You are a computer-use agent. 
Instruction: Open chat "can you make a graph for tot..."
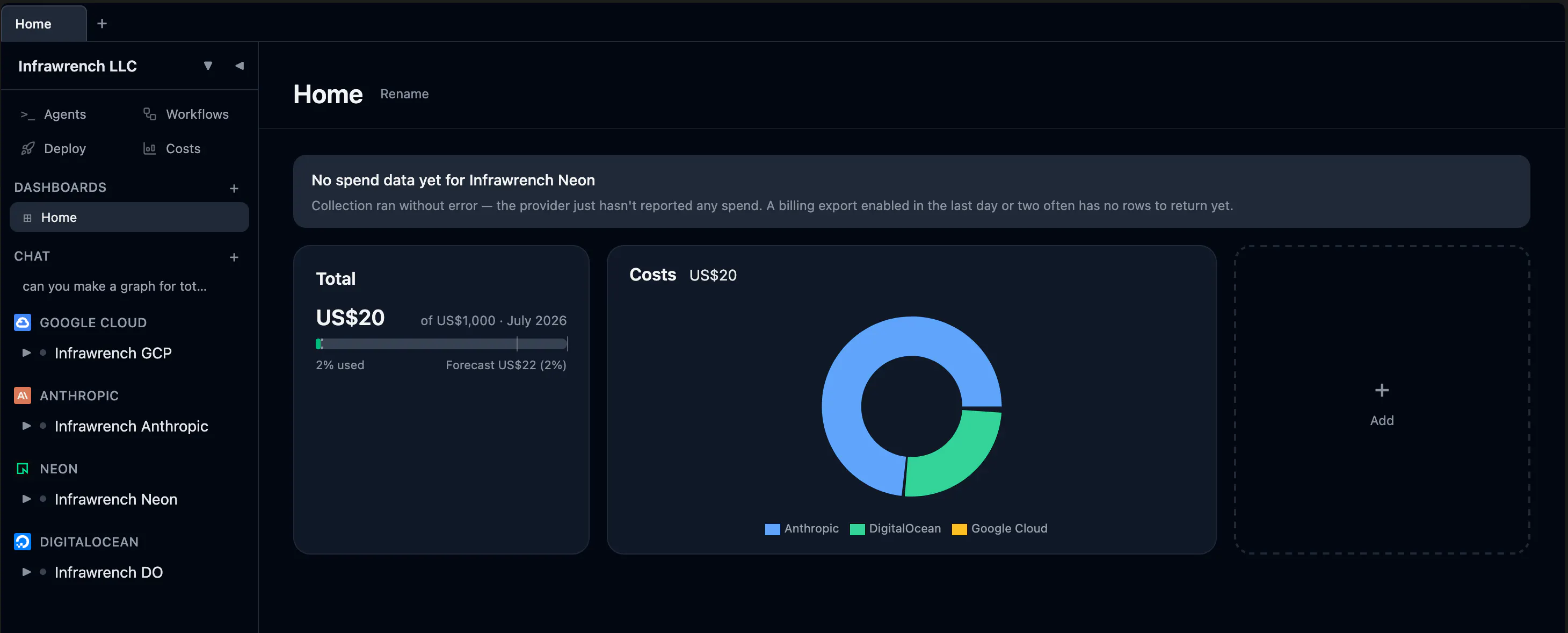click(x=114, y=286)
